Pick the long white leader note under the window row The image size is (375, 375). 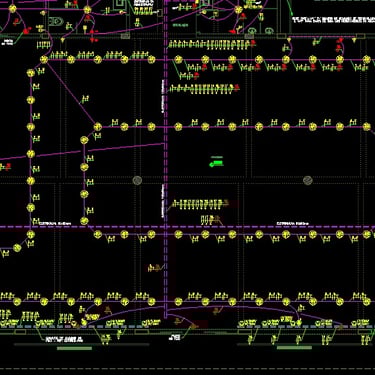(64, 339)
